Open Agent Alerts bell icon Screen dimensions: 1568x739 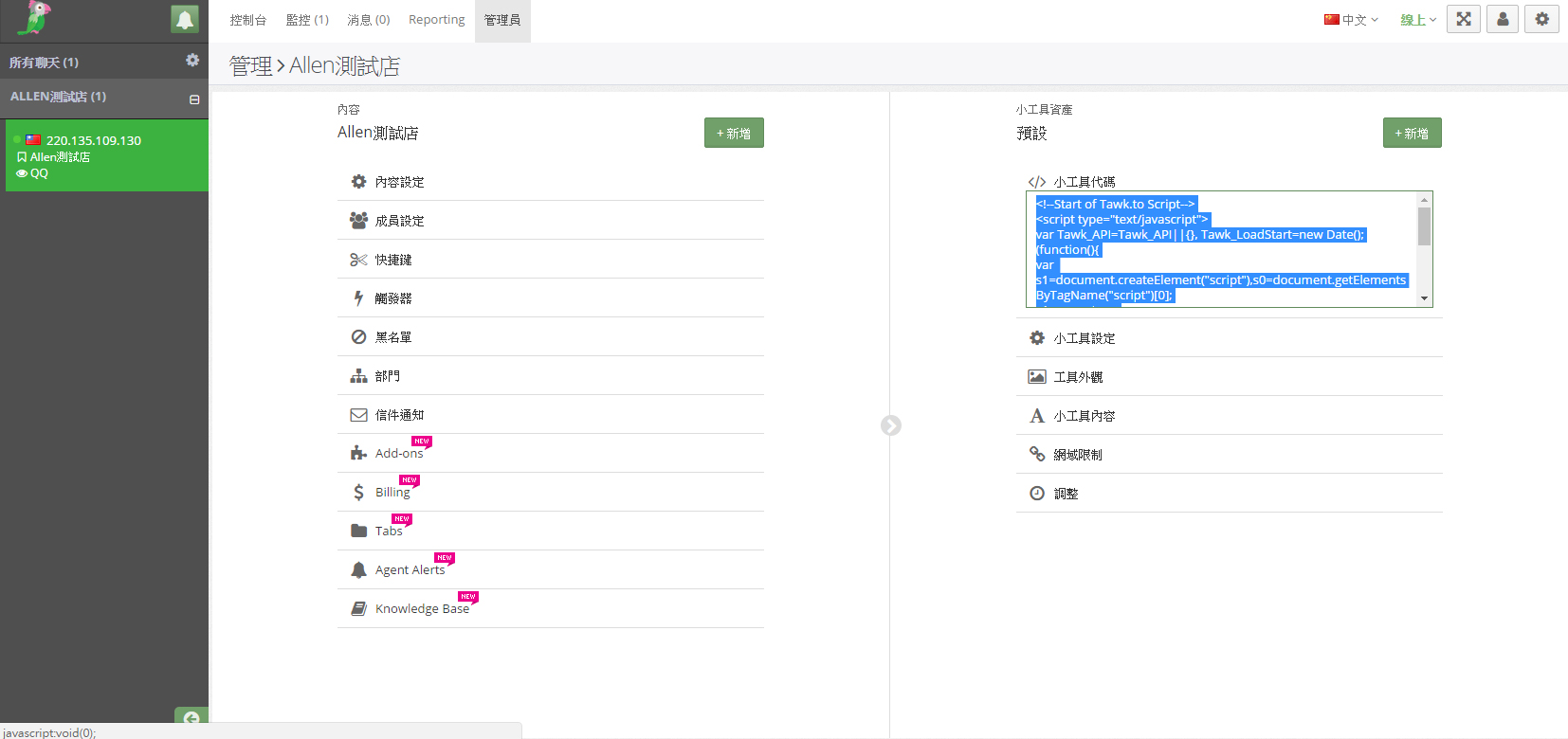358,569
